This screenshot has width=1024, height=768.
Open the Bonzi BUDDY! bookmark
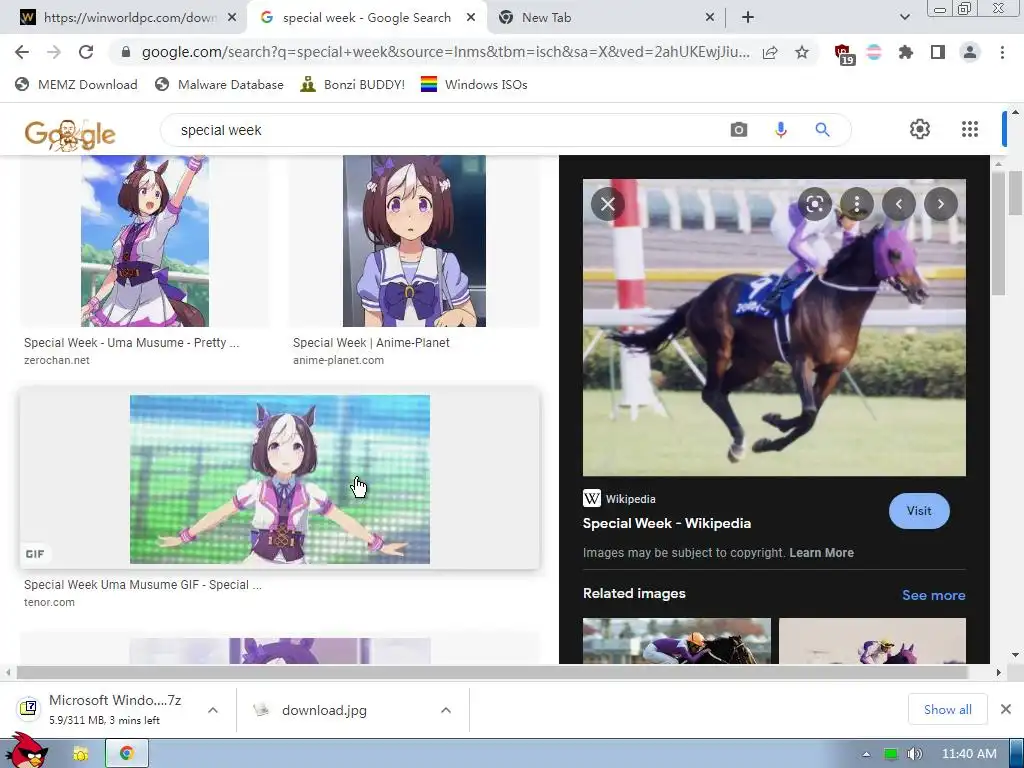pyautogui.click(x=353, y=84)
